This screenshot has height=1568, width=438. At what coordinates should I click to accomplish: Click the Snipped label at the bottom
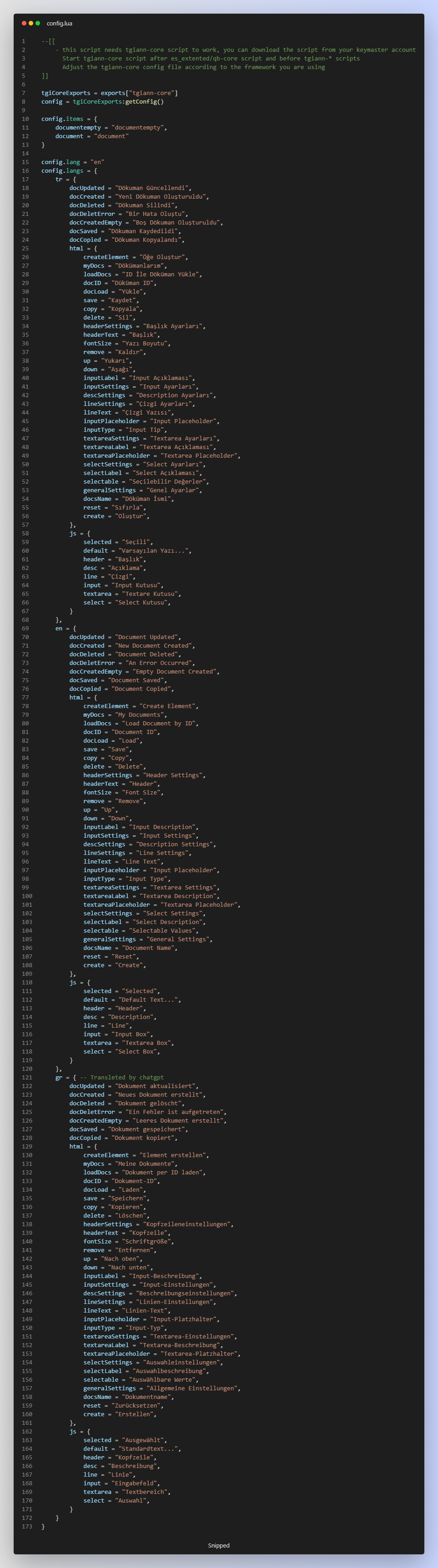click(219, 1545)
